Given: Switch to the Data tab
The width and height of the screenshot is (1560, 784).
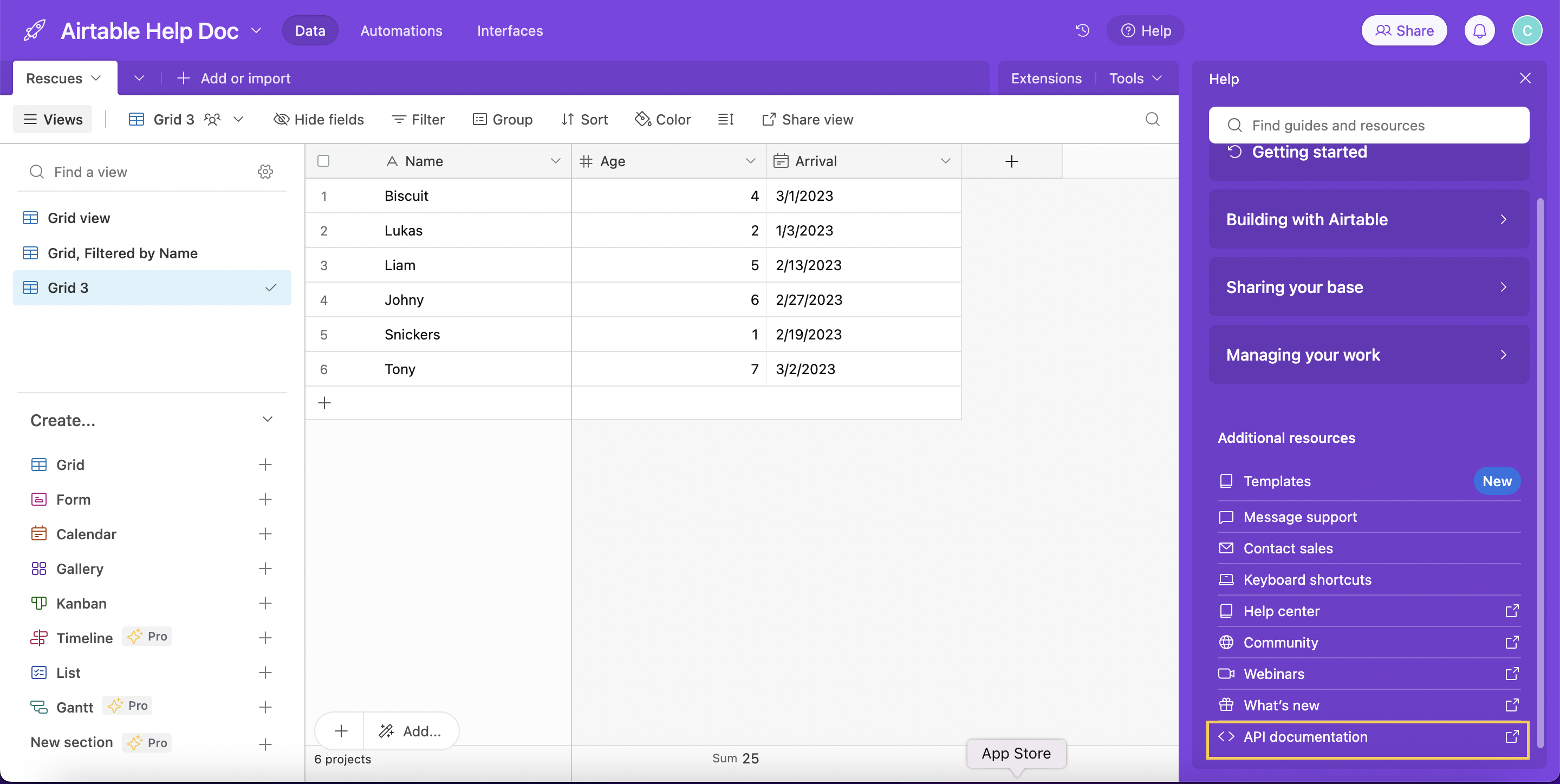Looking at the screenshot, I should (310, 30).
